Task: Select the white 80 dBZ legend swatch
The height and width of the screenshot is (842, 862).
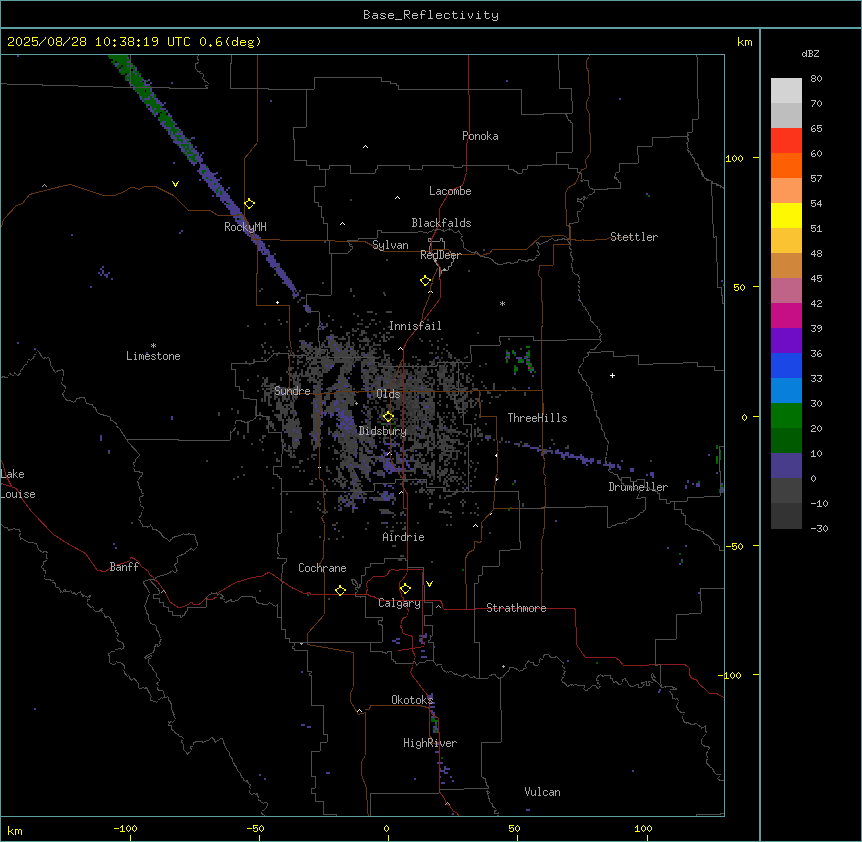Action: coord(786,91)
